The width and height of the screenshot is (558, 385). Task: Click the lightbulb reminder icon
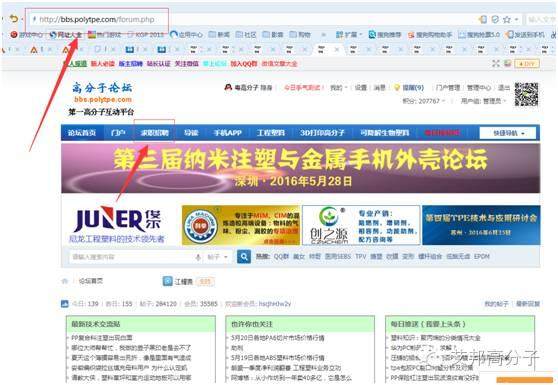point(397,88)
